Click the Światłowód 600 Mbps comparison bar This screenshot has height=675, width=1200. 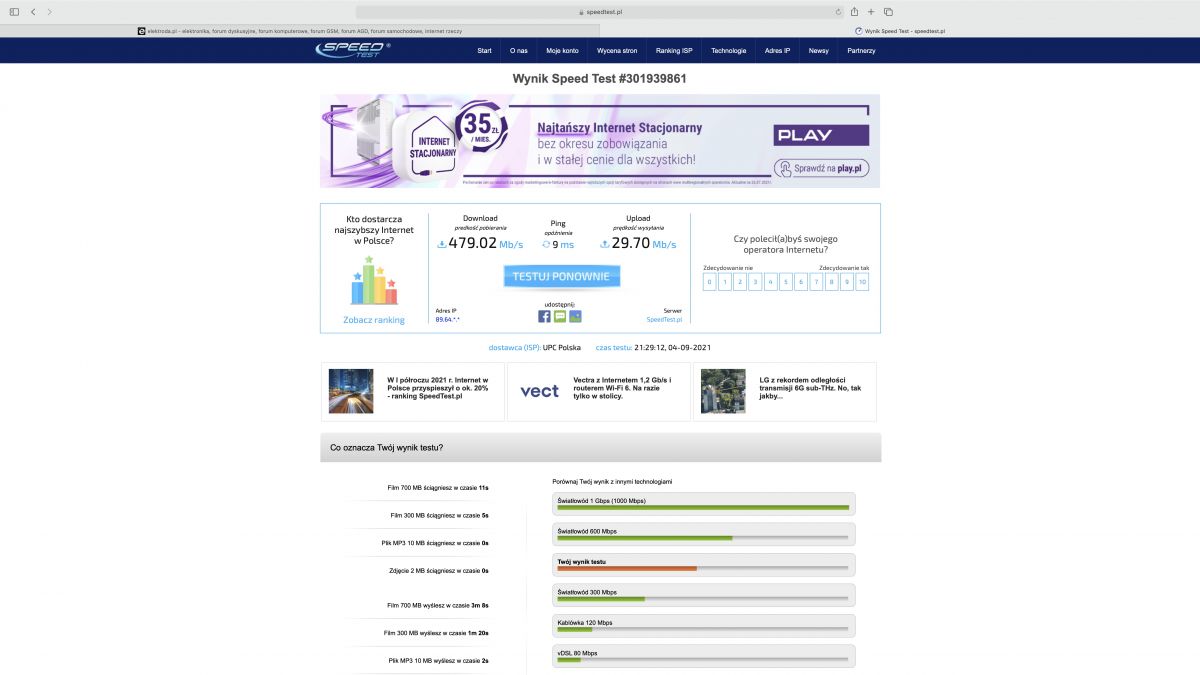coord(704,534)
